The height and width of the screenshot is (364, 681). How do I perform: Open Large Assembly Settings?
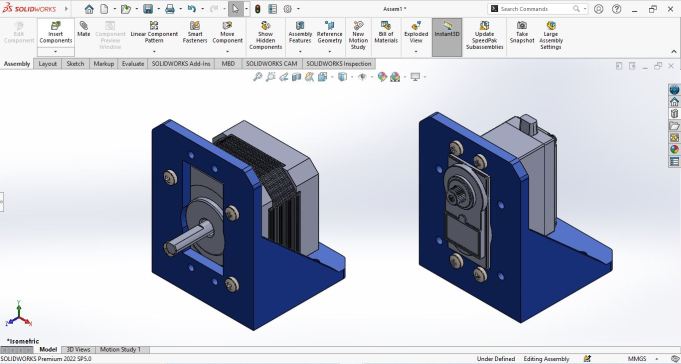tap(551, 35)
